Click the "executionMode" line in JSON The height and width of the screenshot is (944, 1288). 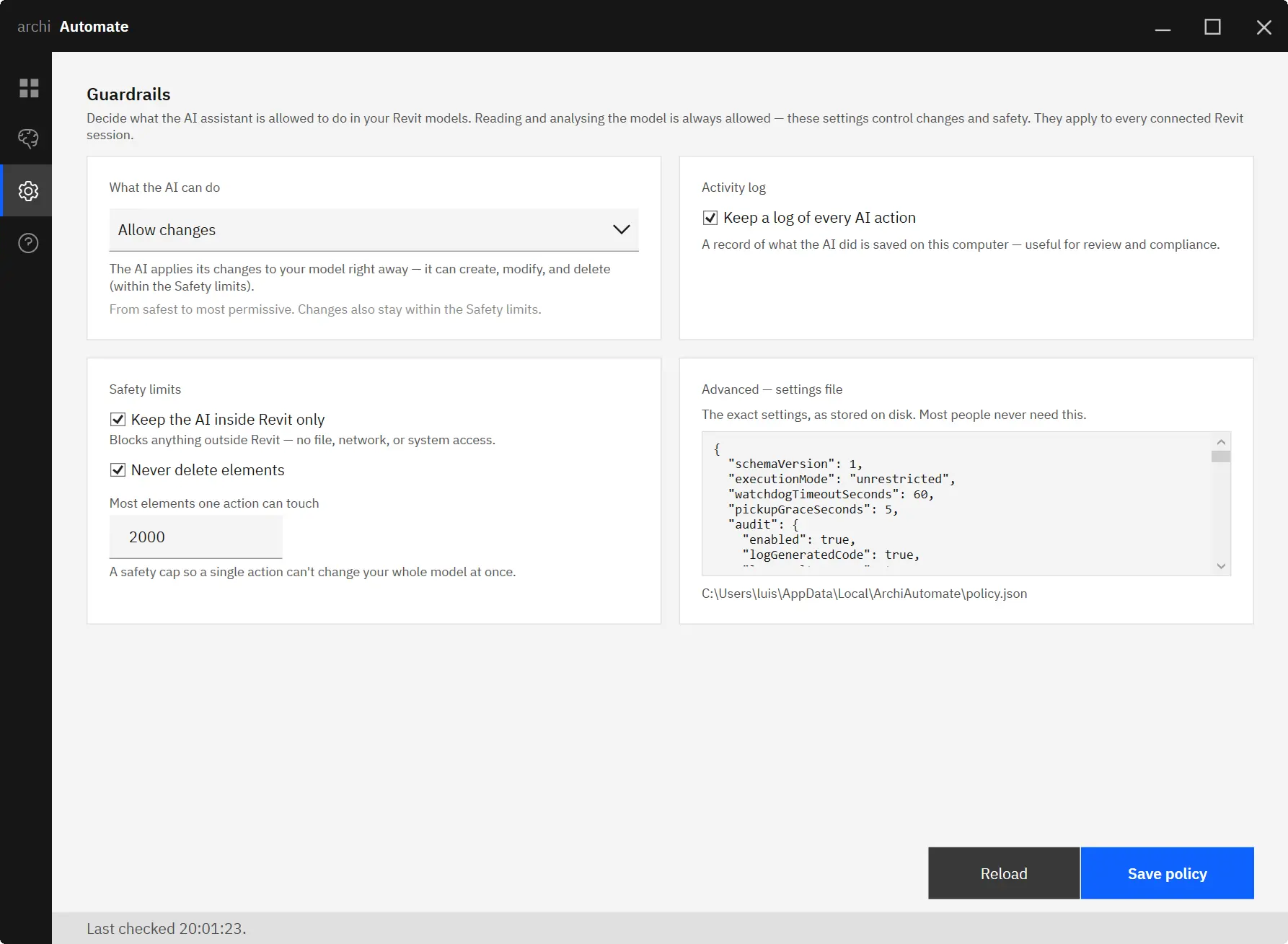pos(842,479)
